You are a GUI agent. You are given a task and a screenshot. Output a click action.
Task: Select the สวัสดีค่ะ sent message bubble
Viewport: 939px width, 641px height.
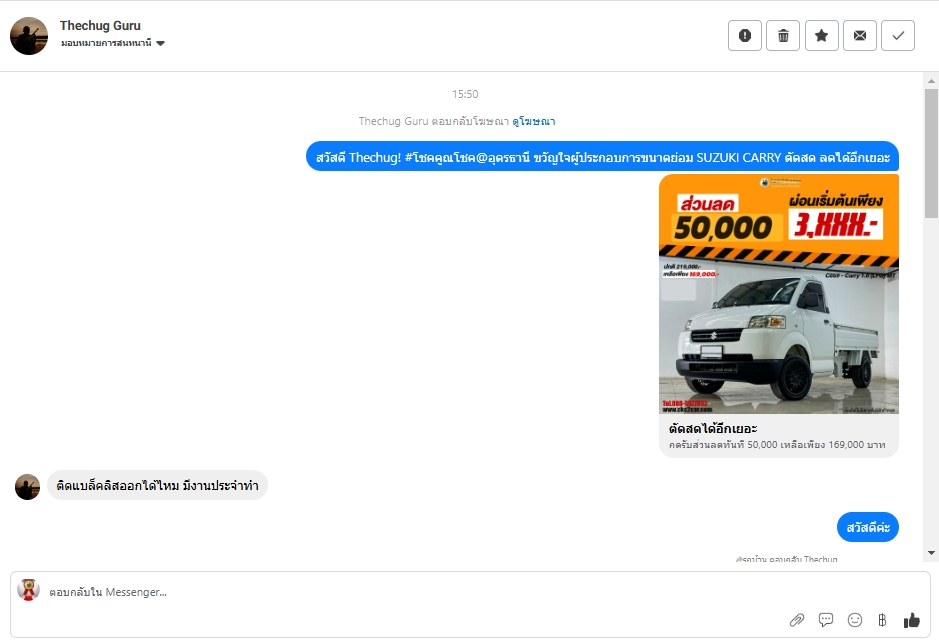pos(868,527)
